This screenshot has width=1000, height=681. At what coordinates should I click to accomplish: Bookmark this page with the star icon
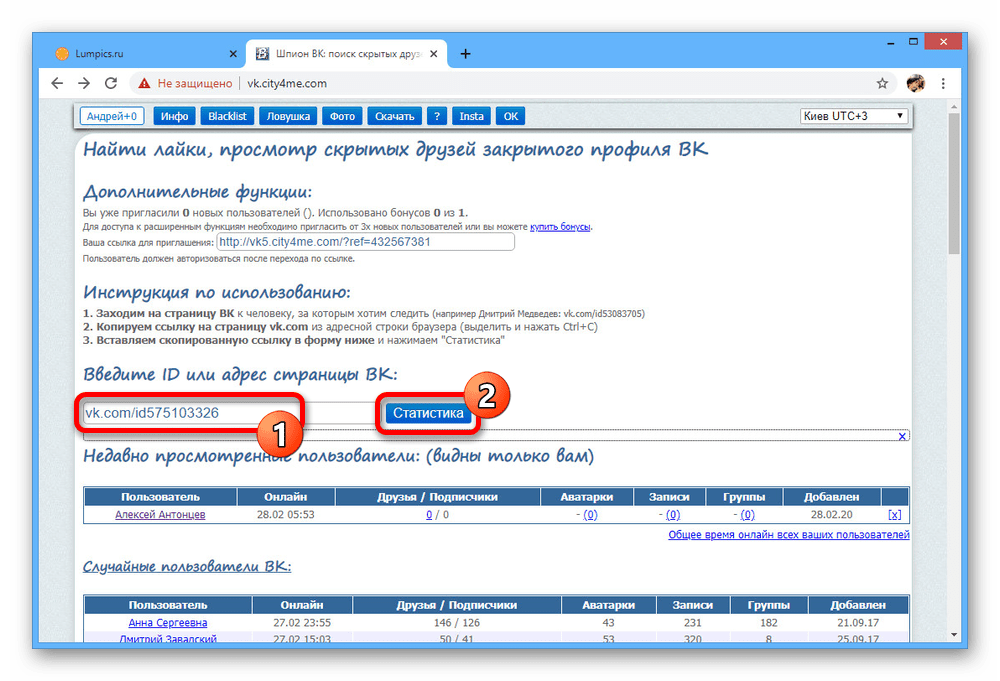pos(882,83)
